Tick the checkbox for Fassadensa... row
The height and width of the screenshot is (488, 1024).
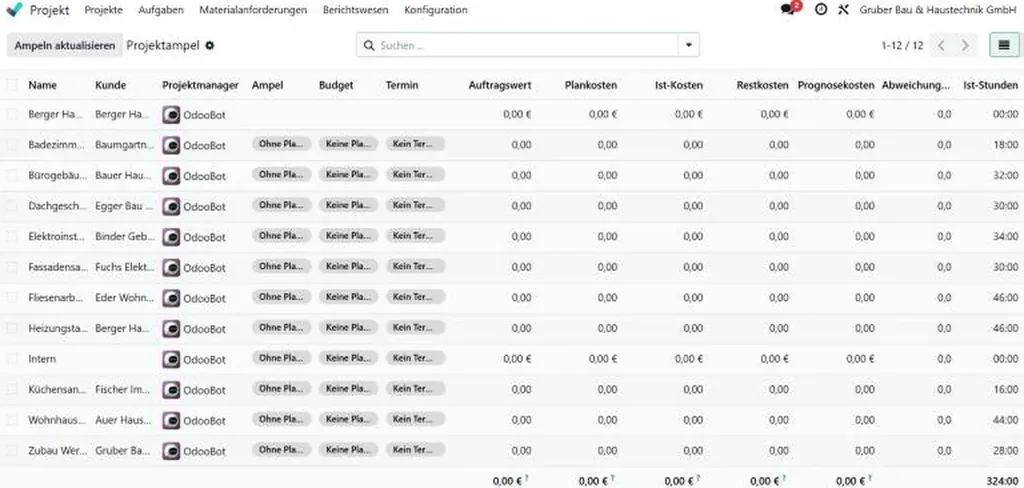(12, 267)
